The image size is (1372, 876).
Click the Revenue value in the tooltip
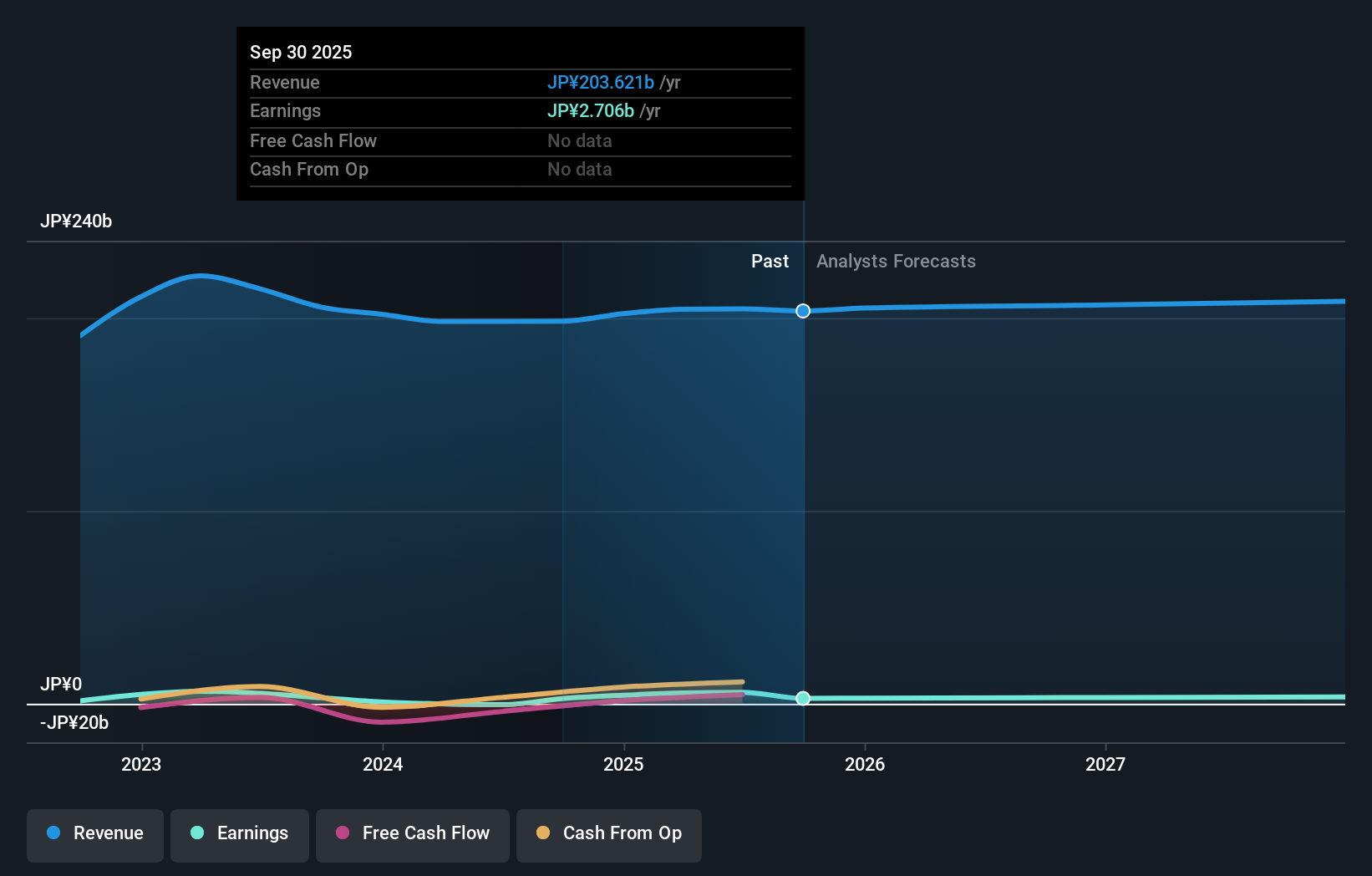pos(600,82)
